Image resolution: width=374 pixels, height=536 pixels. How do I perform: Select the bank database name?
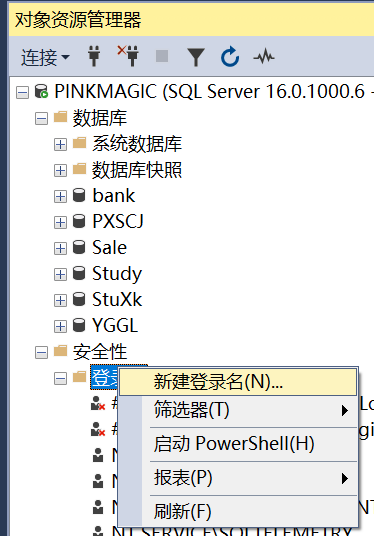click(114, 196)
